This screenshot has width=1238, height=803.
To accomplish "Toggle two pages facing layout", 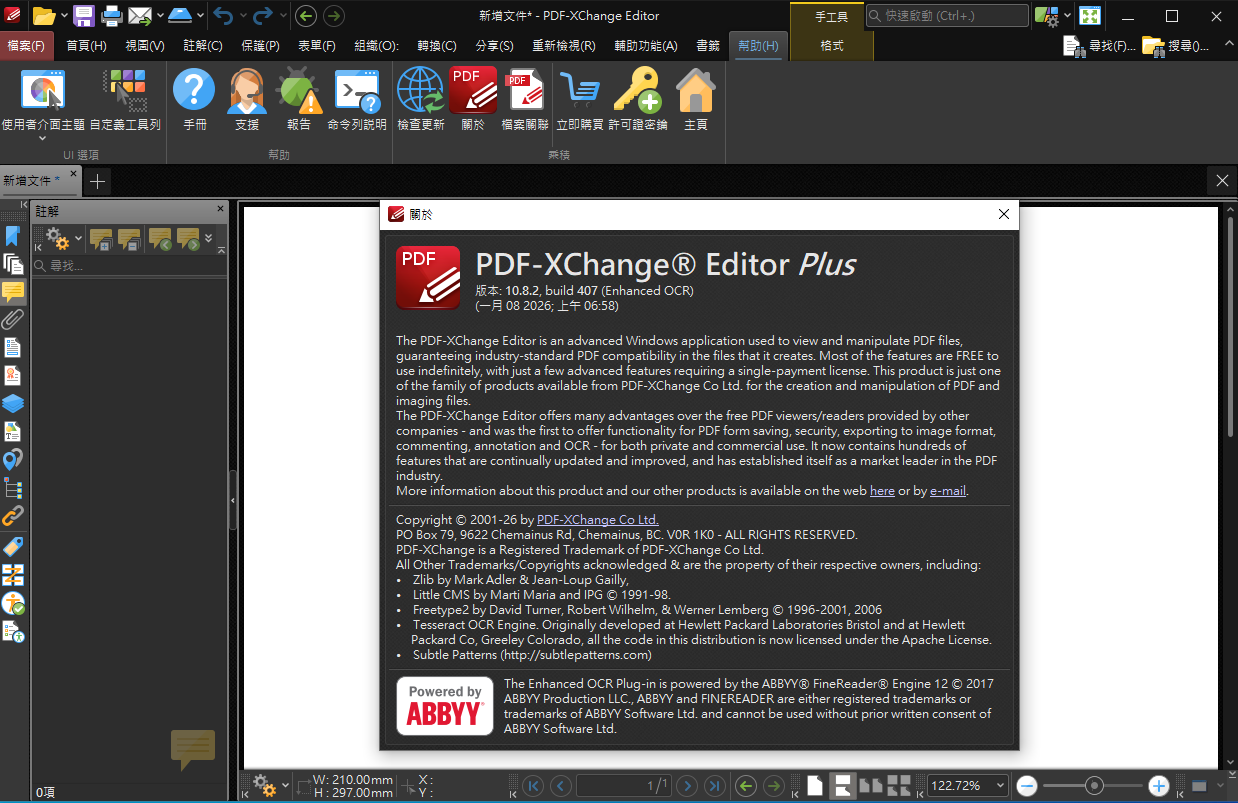I will click(x=871, y=786).
